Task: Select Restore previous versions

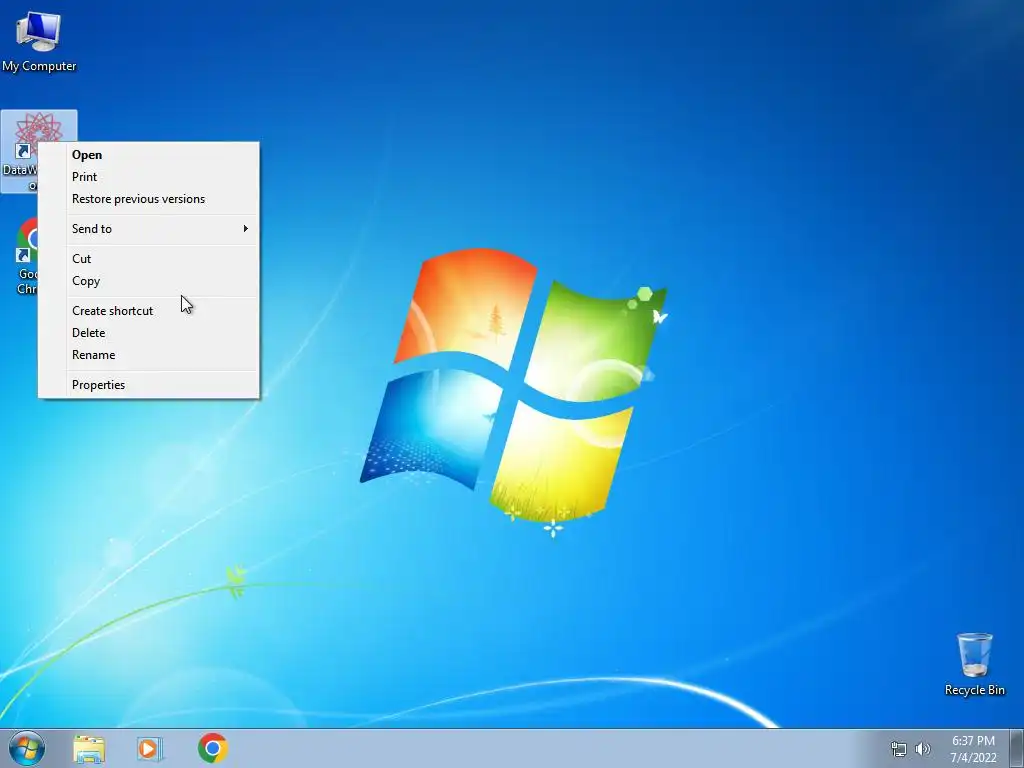Action: coord(149,199)
